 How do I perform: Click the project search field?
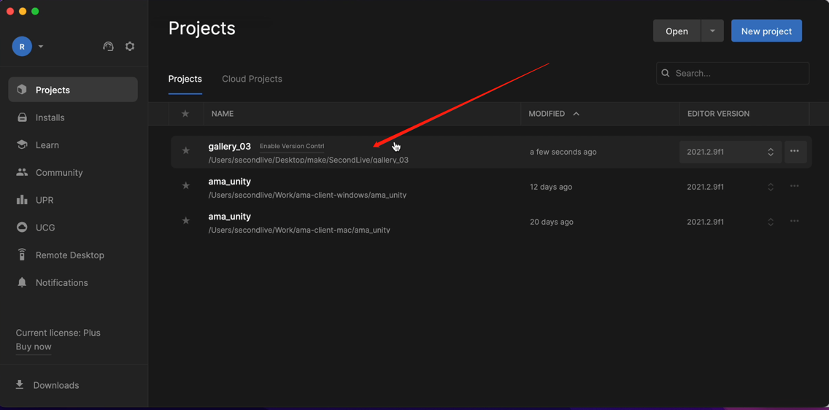coord(738,73)
